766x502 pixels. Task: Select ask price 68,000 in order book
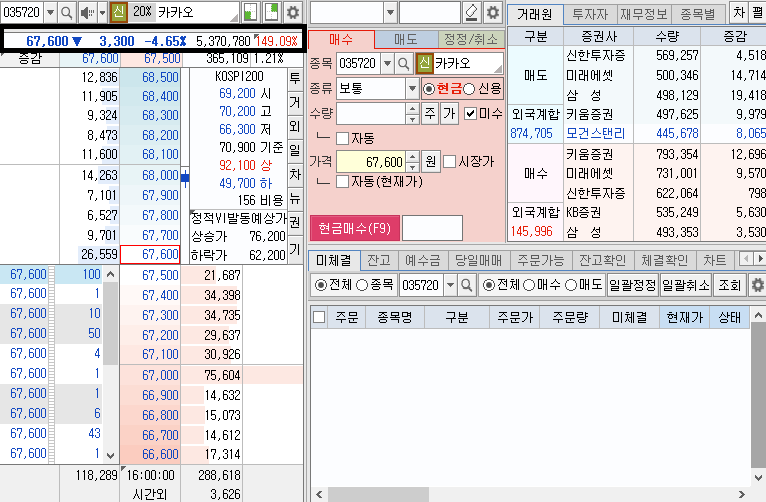pos(150,175)
